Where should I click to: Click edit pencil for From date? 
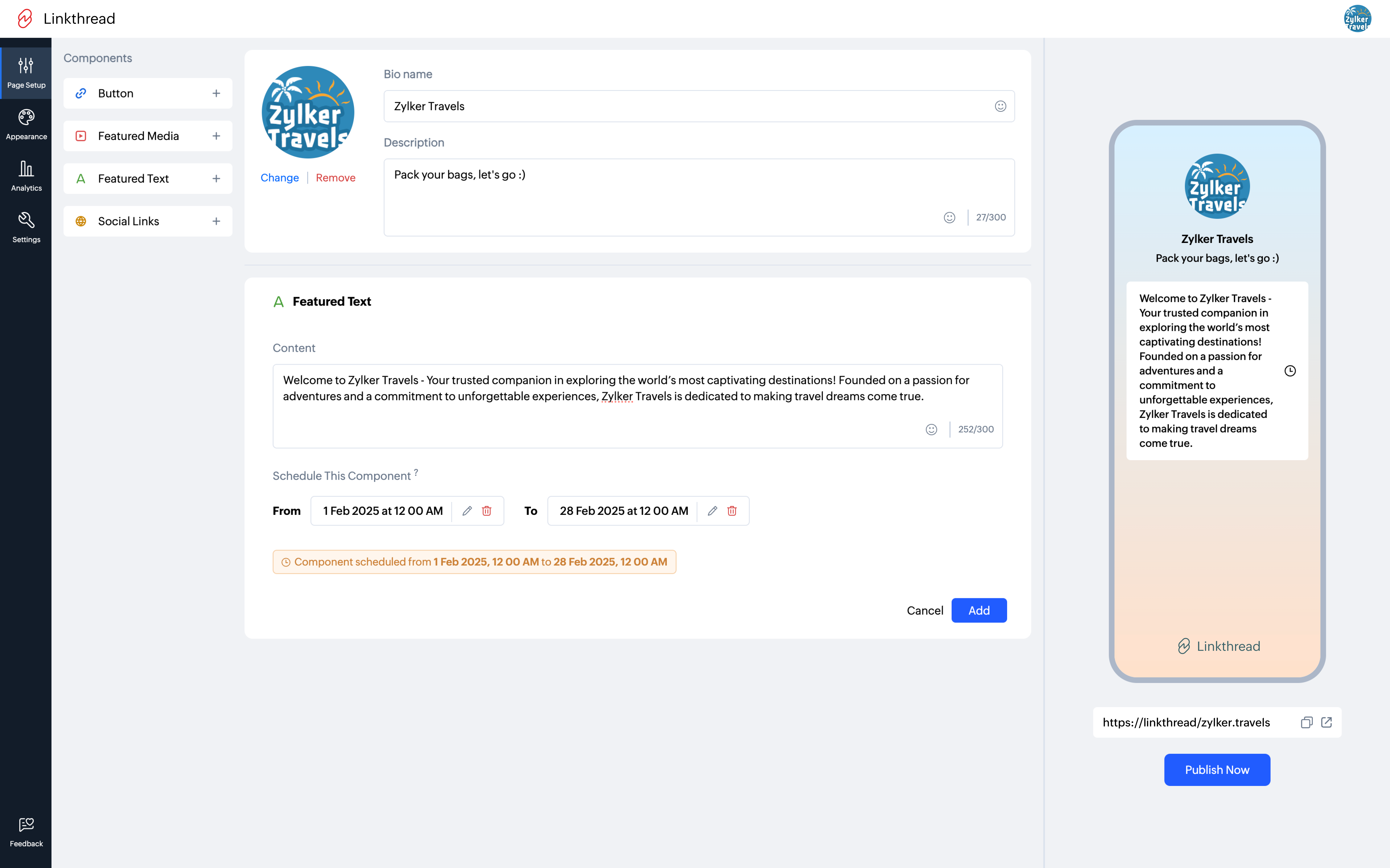tap(467, 510)
